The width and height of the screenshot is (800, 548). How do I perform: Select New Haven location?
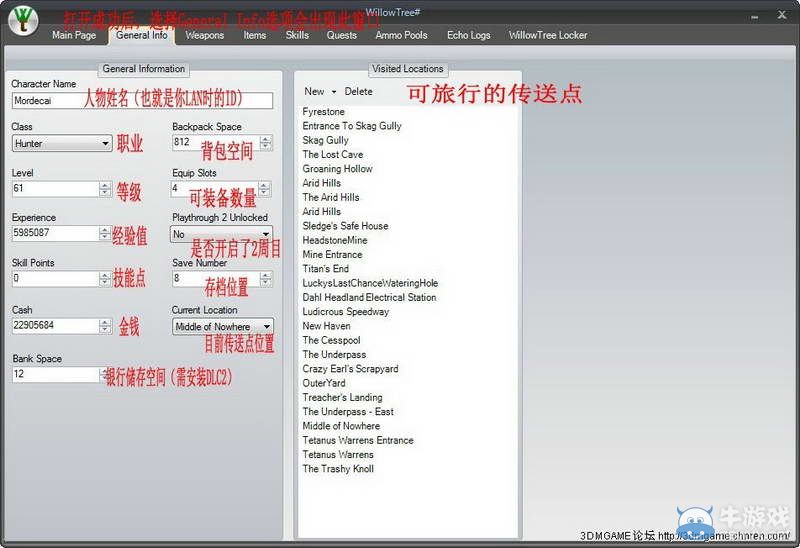coord(327,326)
